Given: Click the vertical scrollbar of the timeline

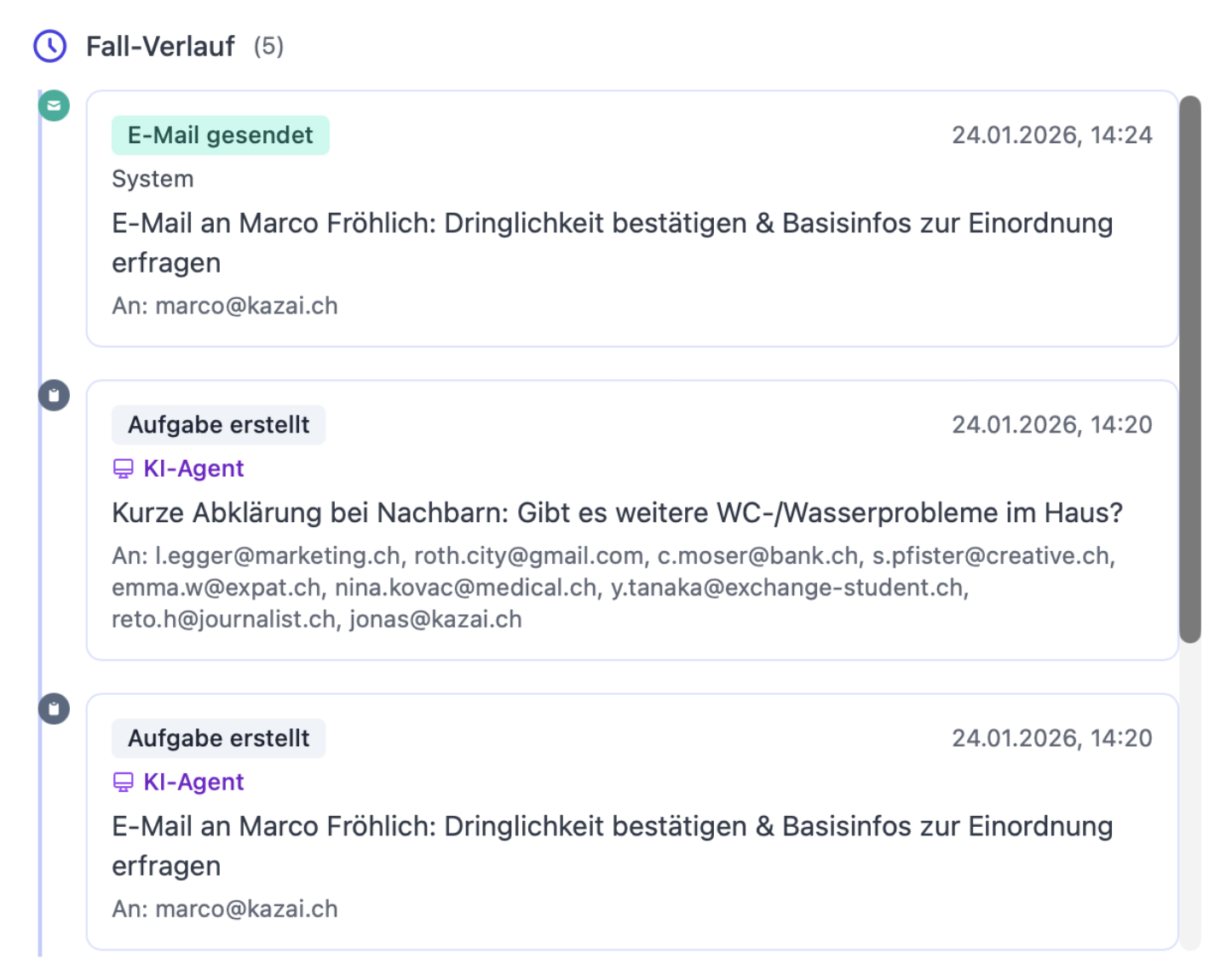Looking at the screenshot, I should [1189, 368].
